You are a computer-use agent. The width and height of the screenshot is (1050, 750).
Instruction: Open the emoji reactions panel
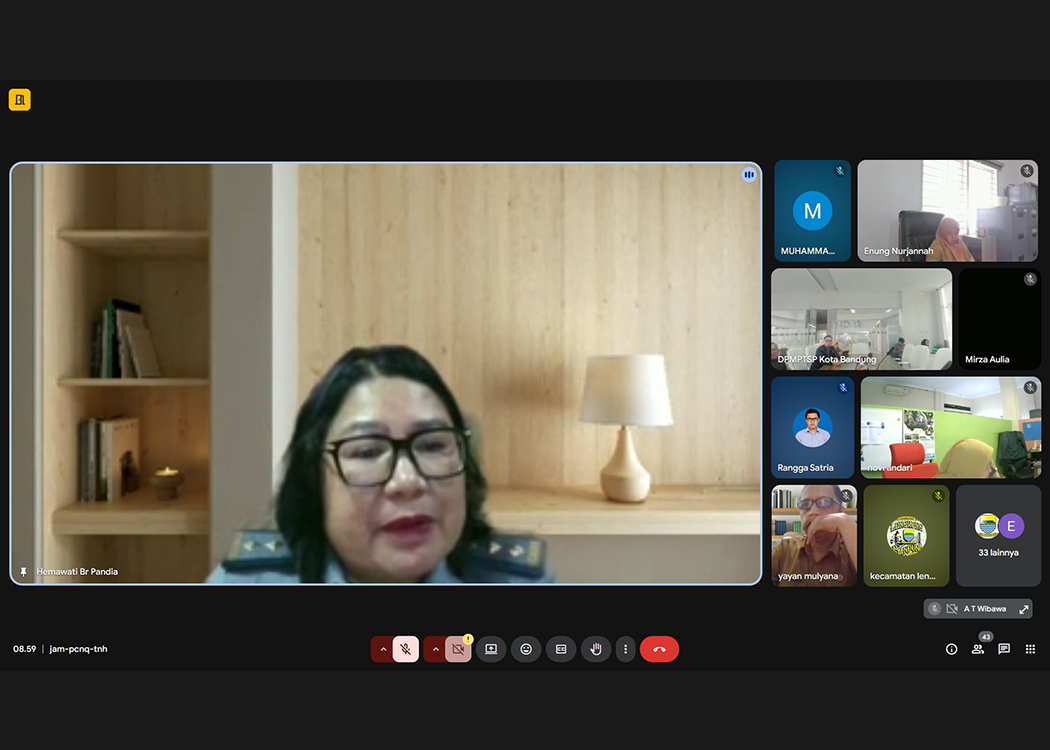tap(526, 649)
